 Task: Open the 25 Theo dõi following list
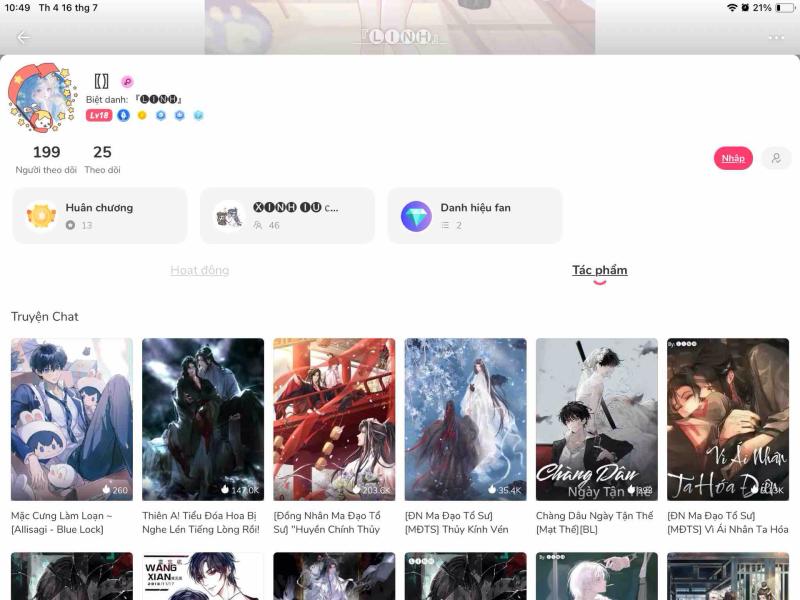[102, 159]
